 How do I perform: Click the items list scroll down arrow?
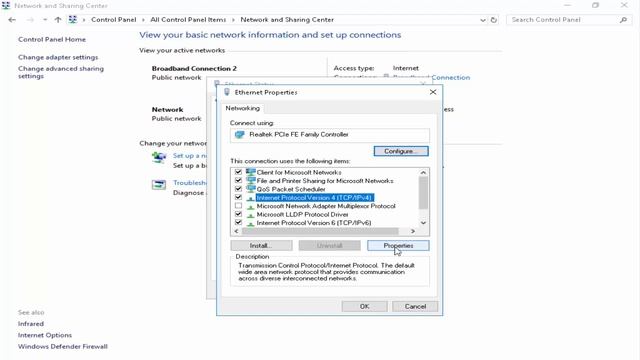pos(423,223)
